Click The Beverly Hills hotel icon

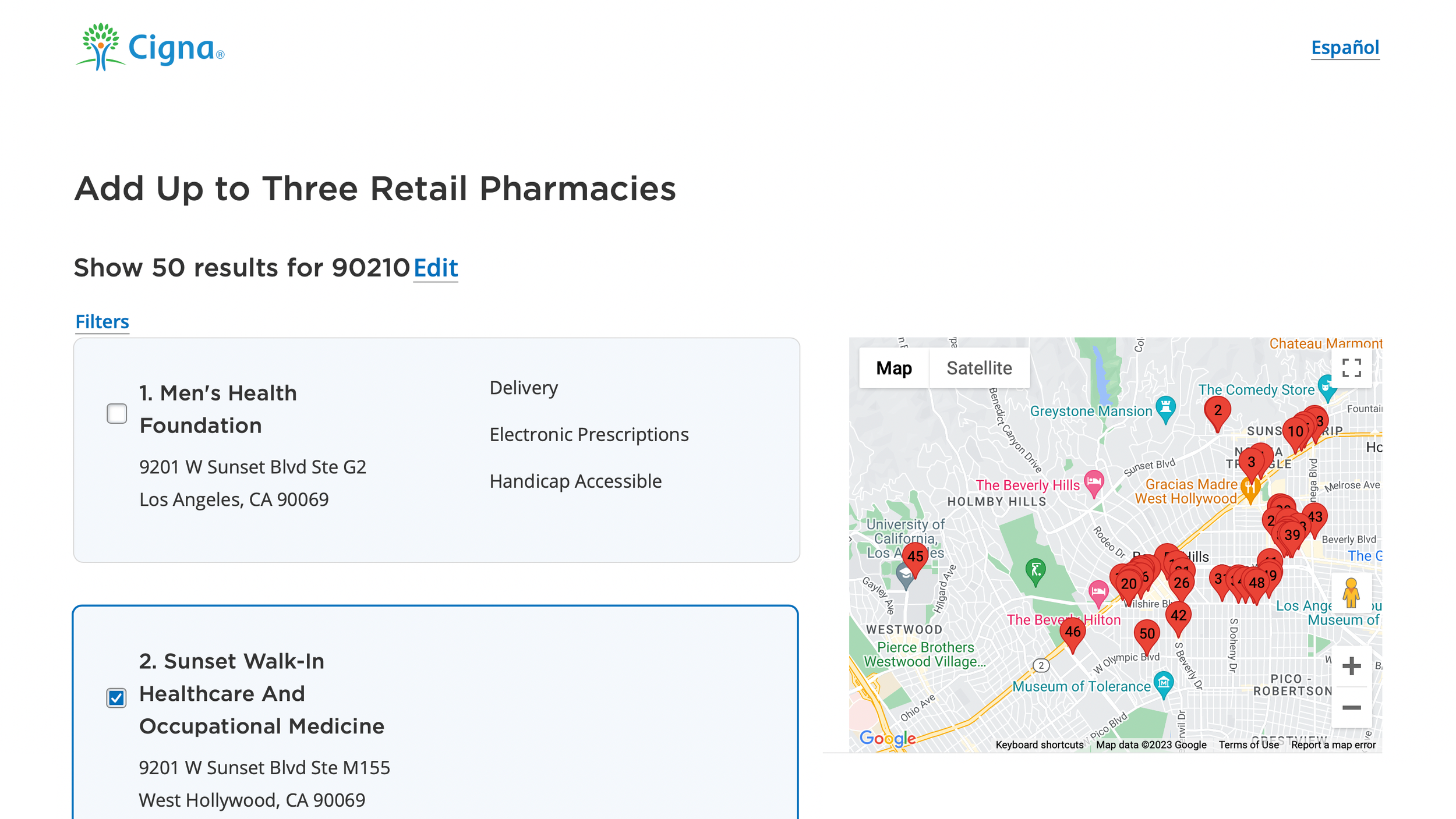click(1094, 483)
